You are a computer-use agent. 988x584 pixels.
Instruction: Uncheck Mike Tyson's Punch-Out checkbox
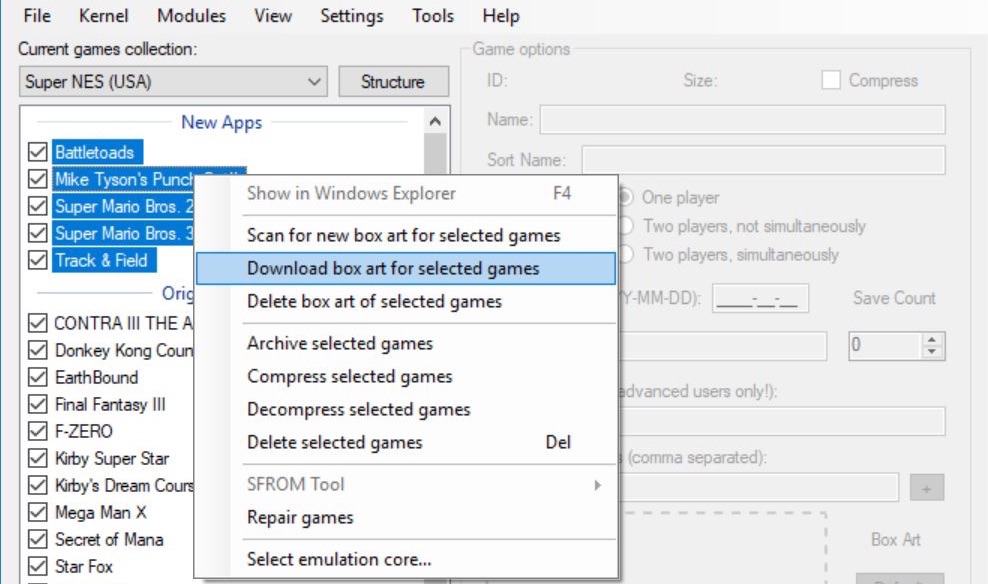[38, 179]
